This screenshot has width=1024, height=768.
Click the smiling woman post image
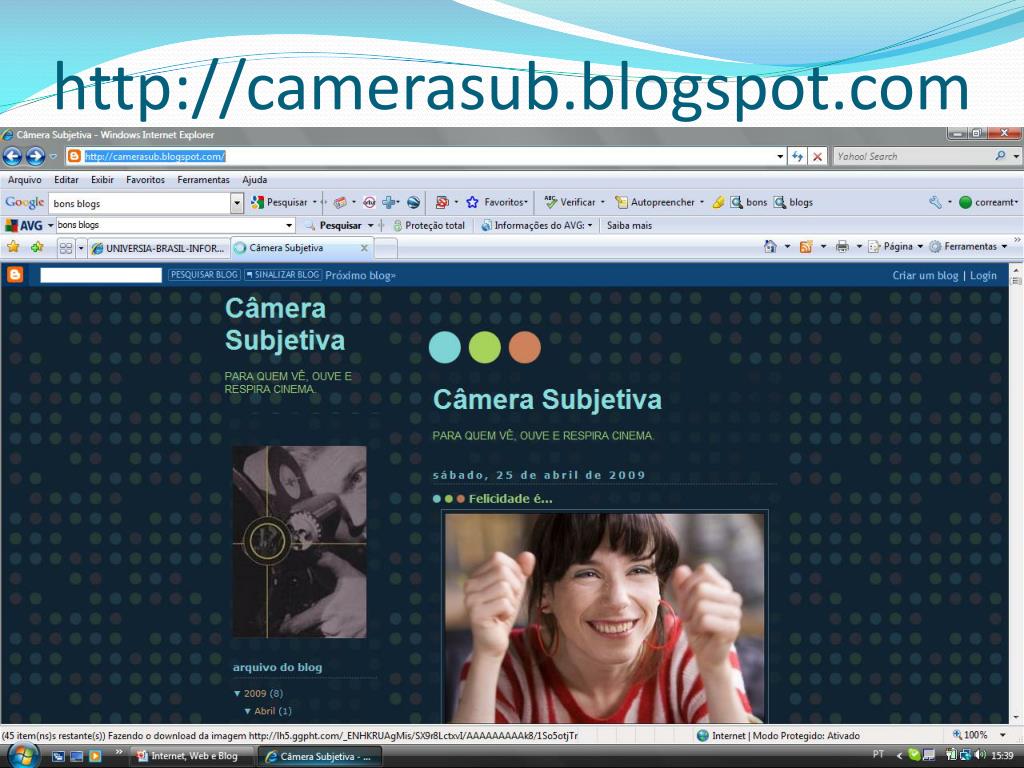coord(604,617)
